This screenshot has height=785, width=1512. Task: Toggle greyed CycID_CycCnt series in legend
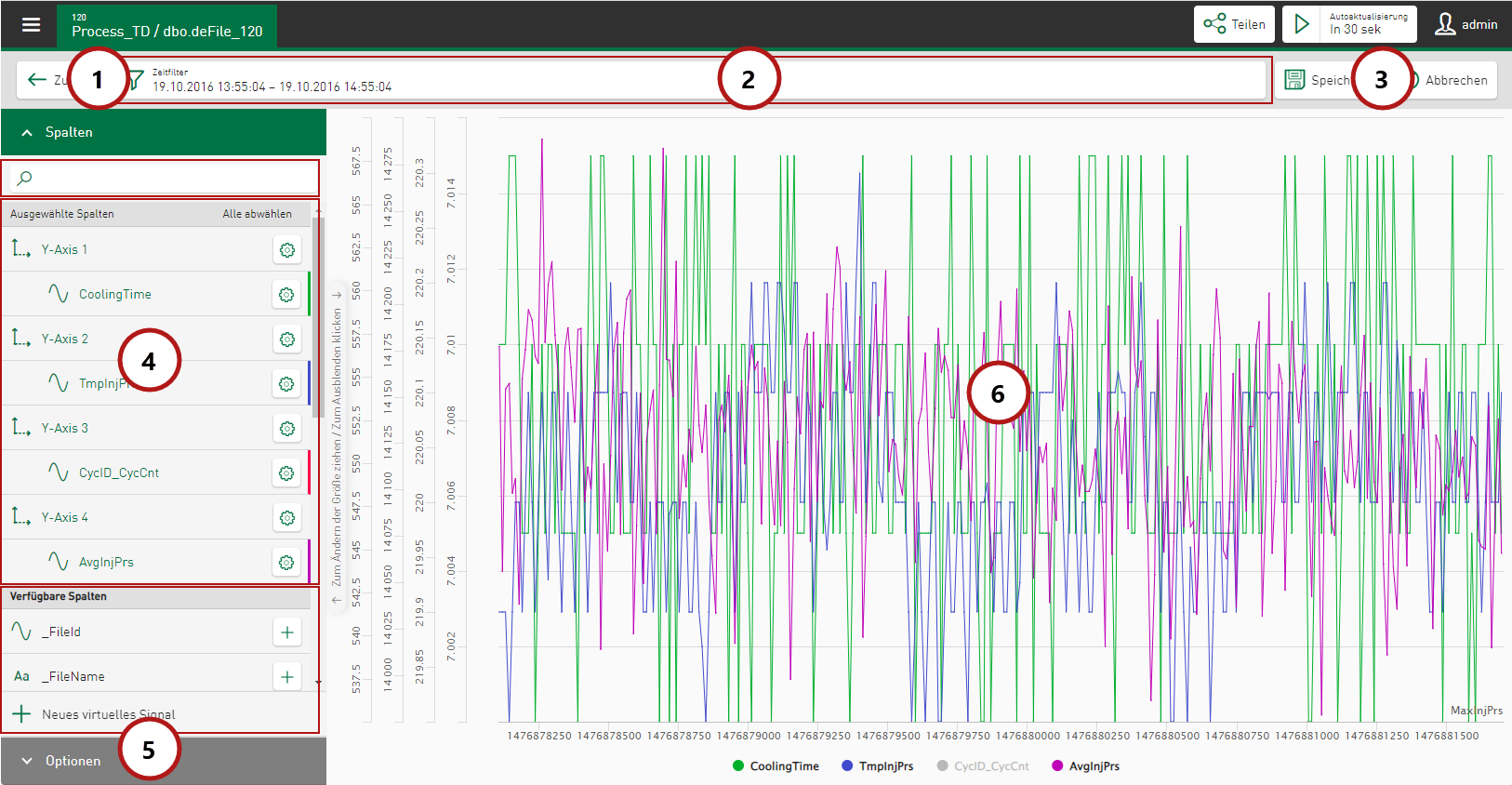(983, 766)
